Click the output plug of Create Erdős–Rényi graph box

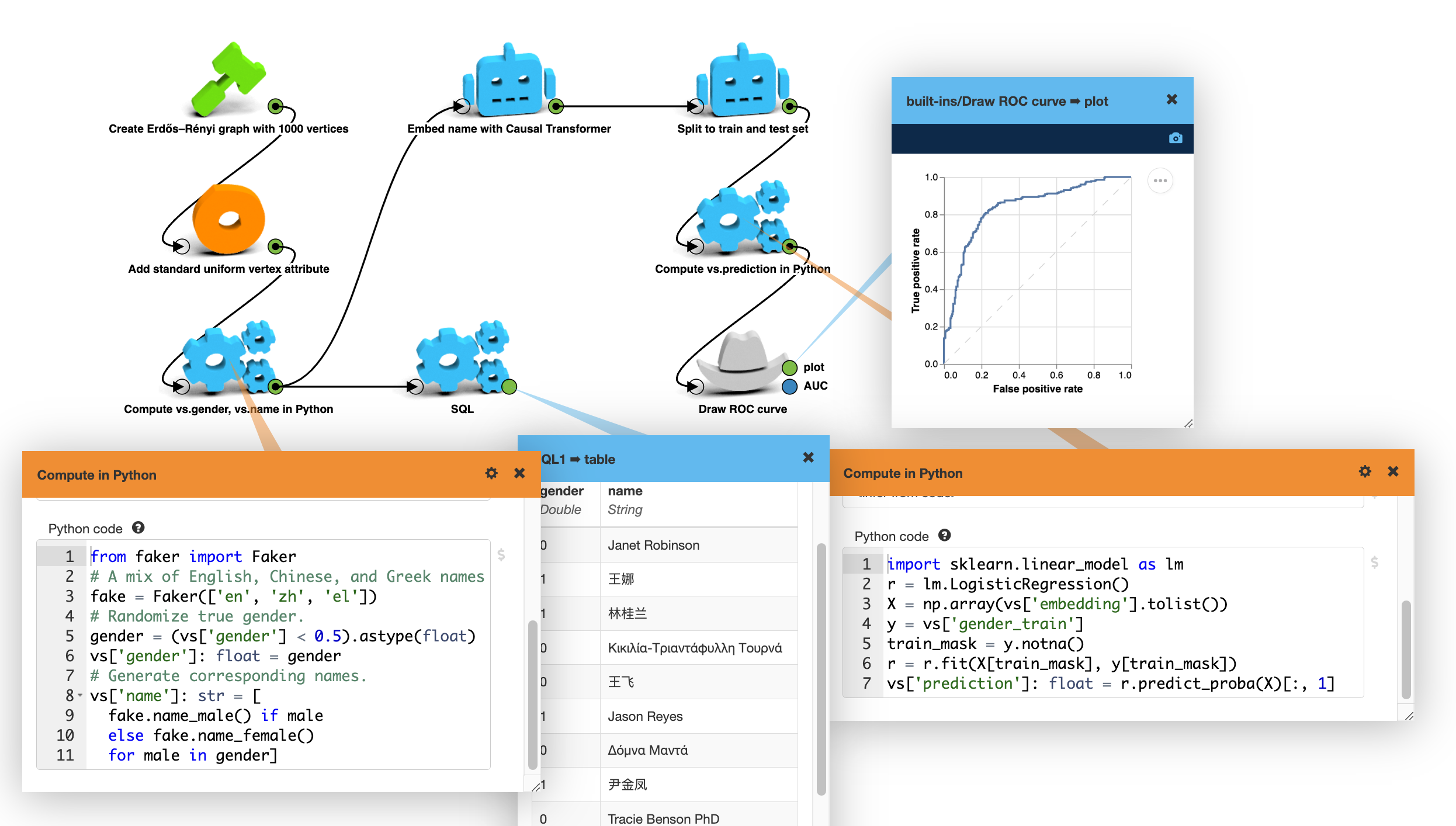coord(275,106)
